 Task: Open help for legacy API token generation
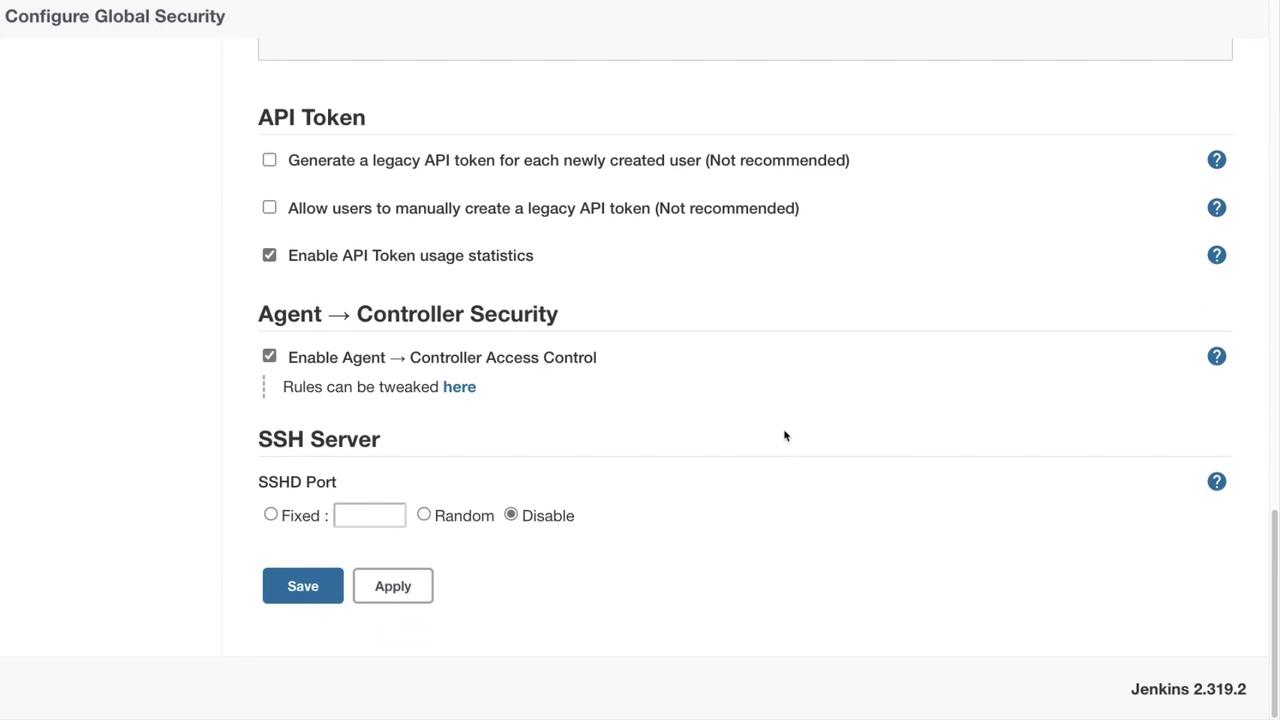point(1216,160)
